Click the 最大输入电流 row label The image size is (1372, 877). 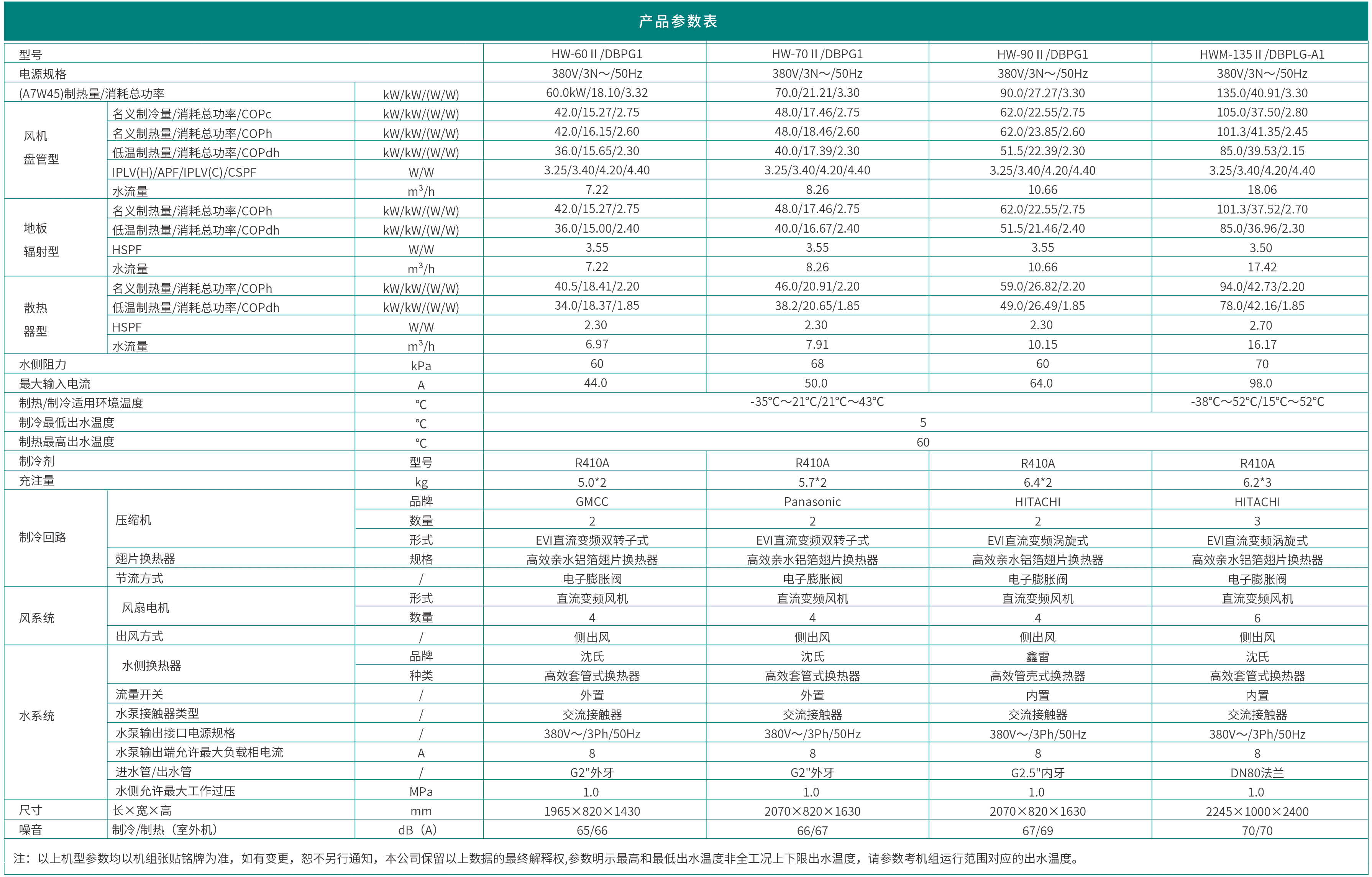(x=55, y=384)
